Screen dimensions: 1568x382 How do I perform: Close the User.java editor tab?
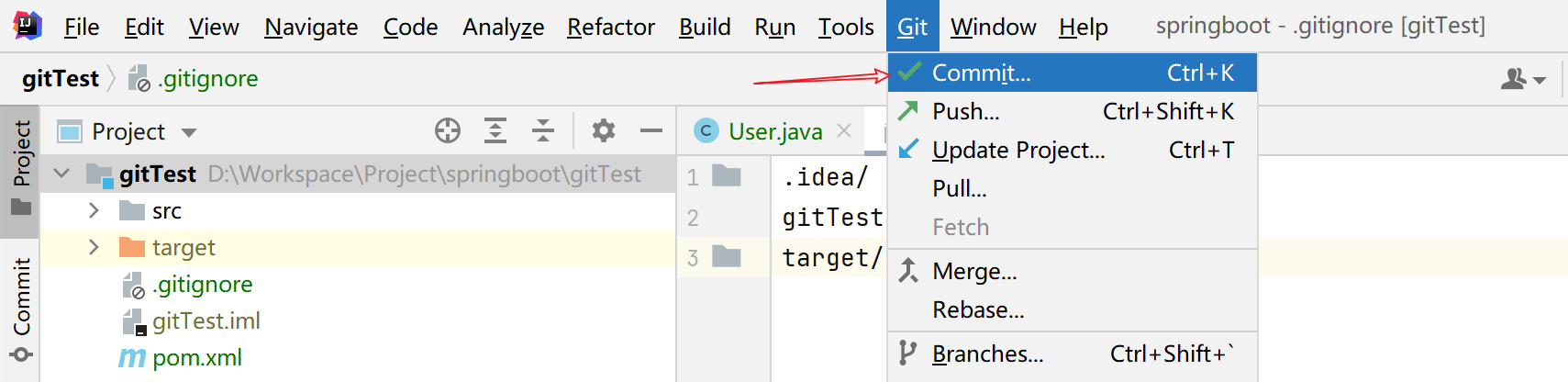[845, 131]
